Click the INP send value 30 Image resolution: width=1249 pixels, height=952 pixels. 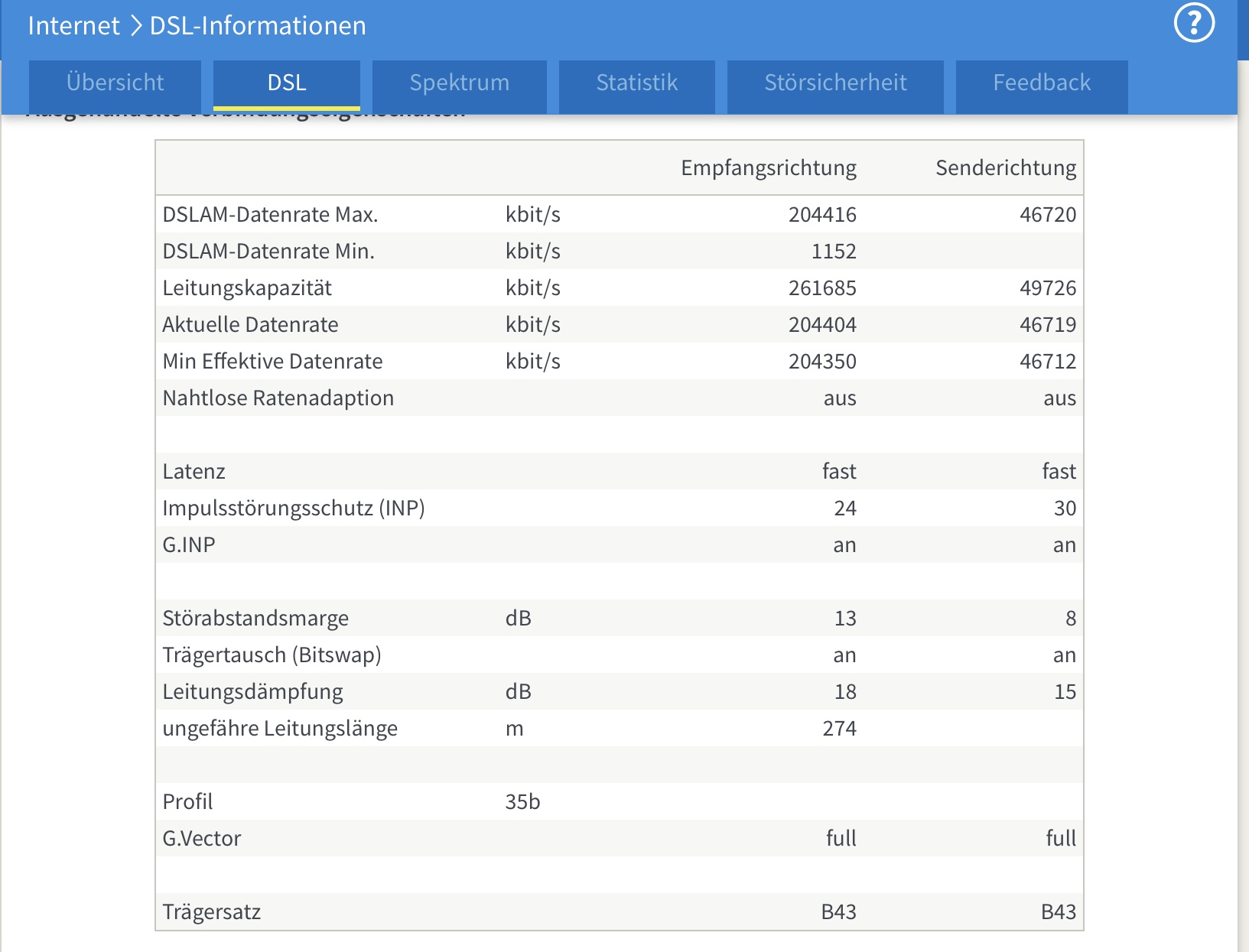coord(1065,508)
